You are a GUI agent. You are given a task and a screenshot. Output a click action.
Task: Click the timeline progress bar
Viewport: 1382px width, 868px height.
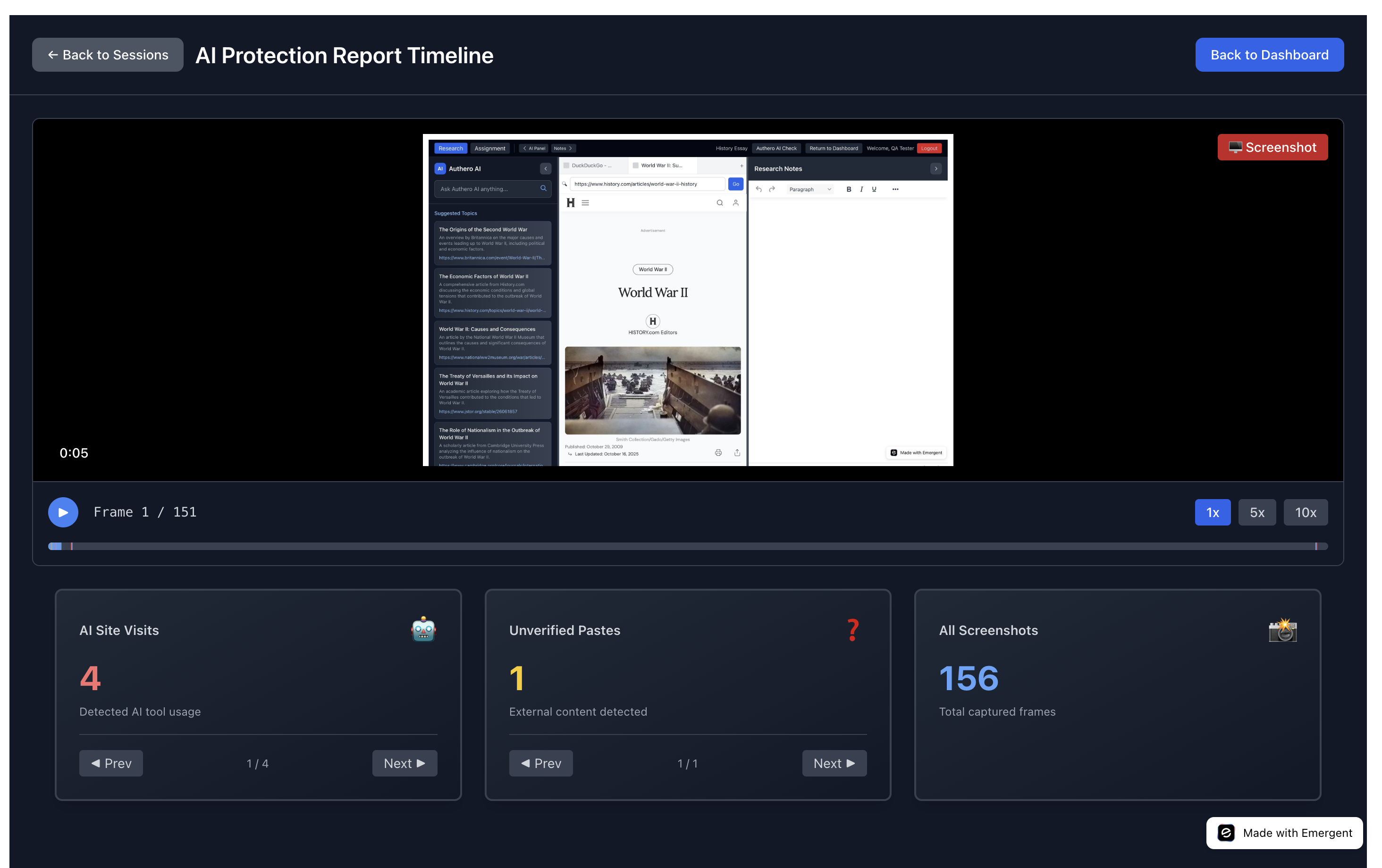pos(688,546)
